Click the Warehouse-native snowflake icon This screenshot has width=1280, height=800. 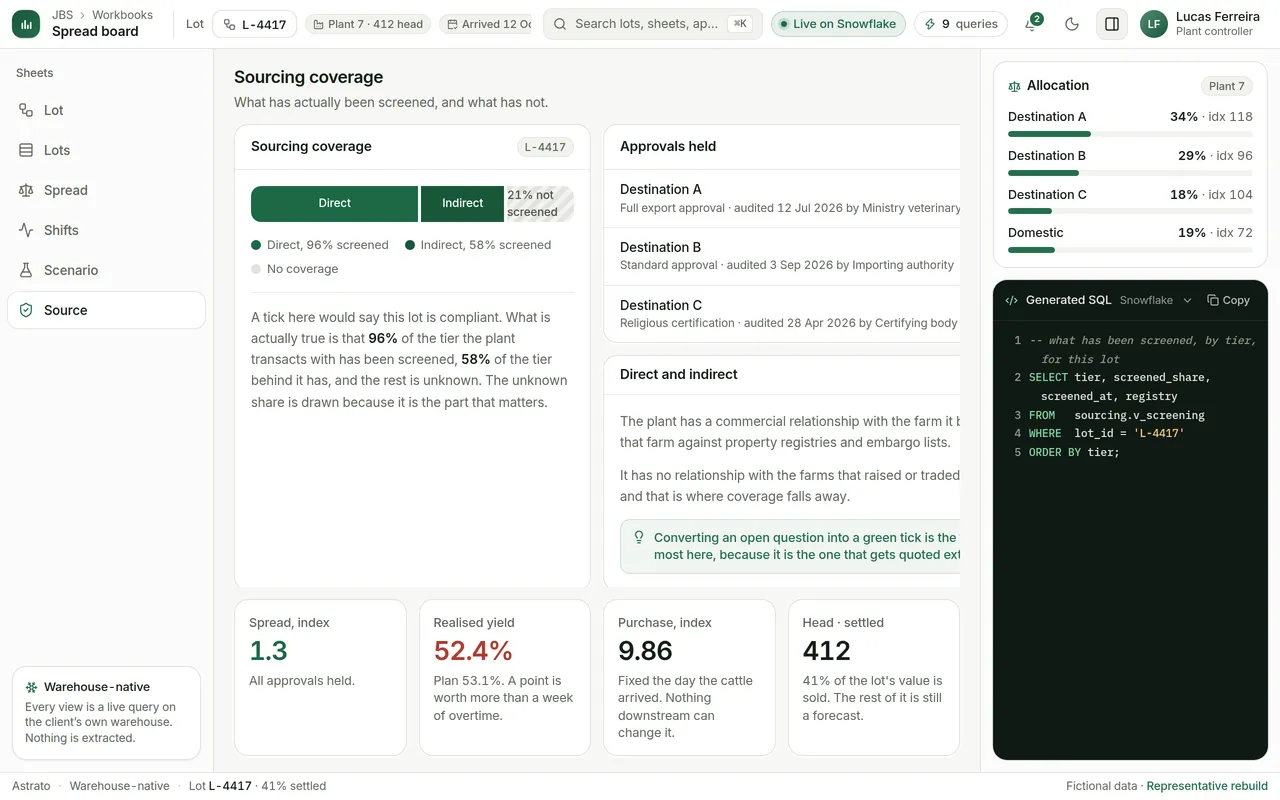click(32, 687)
